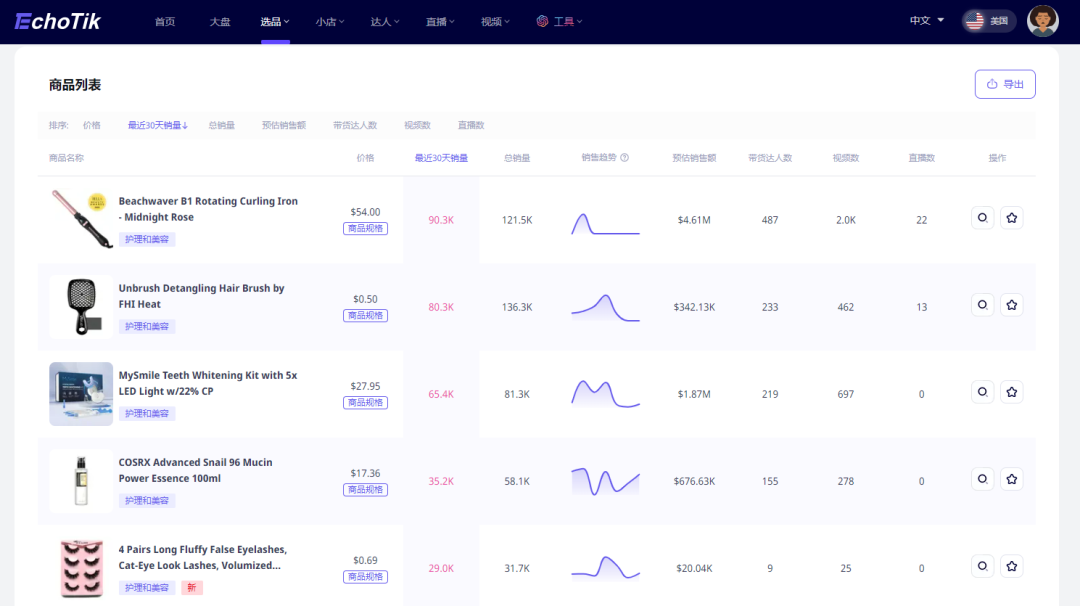Screen dimensions: 1080x606
Task: Click the 护理和美容 tag under COSRX essence
Action: (x=147, y=501)
